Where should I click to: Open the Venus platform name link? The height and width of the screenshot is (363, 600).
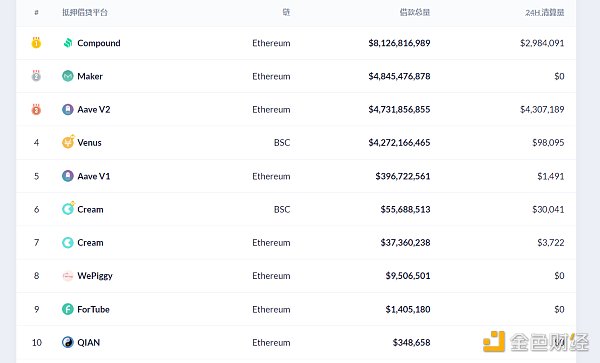tap(89, 143)
